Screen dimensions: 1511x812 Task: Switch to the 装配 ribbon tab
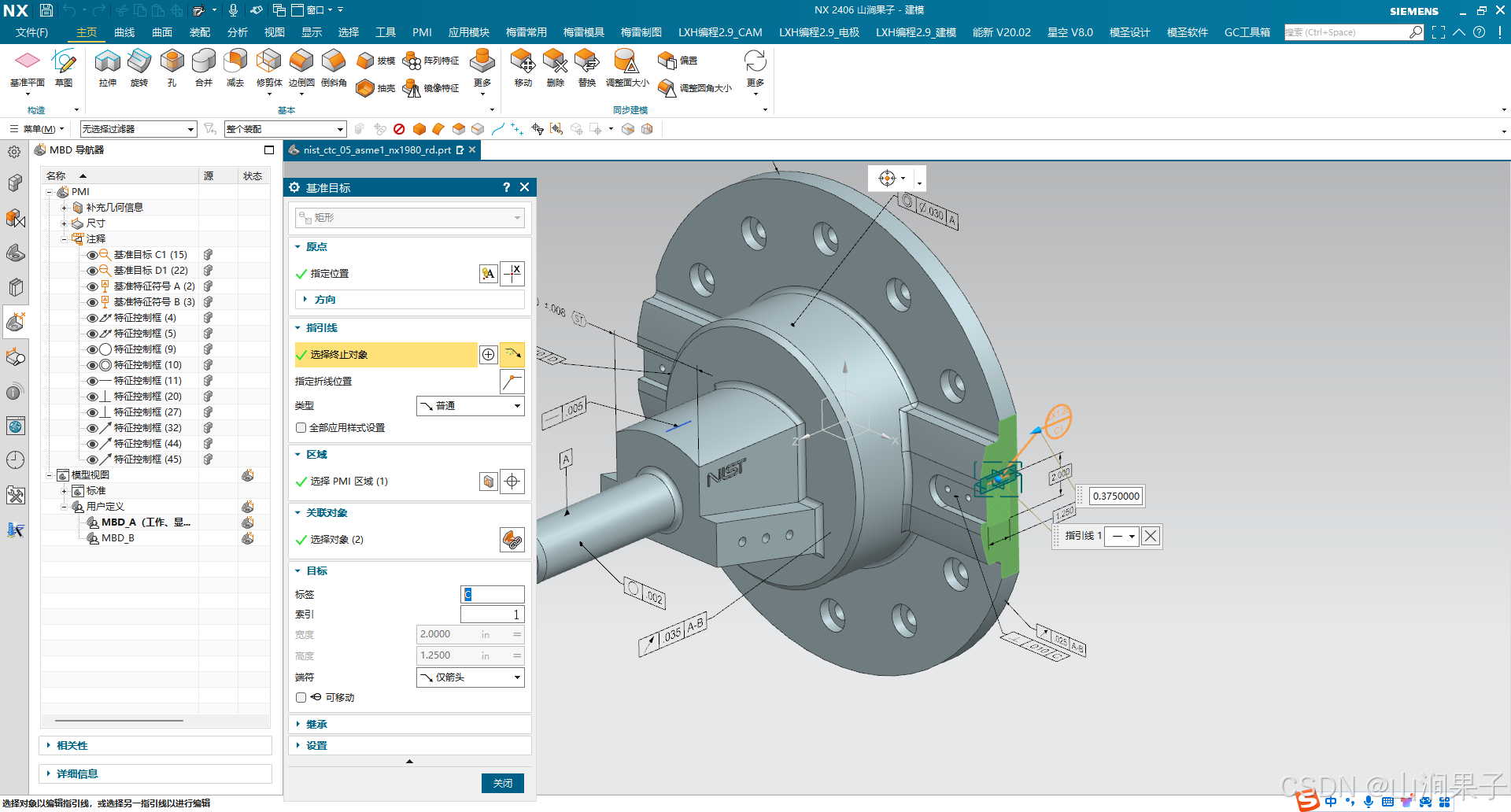[200, 32]
